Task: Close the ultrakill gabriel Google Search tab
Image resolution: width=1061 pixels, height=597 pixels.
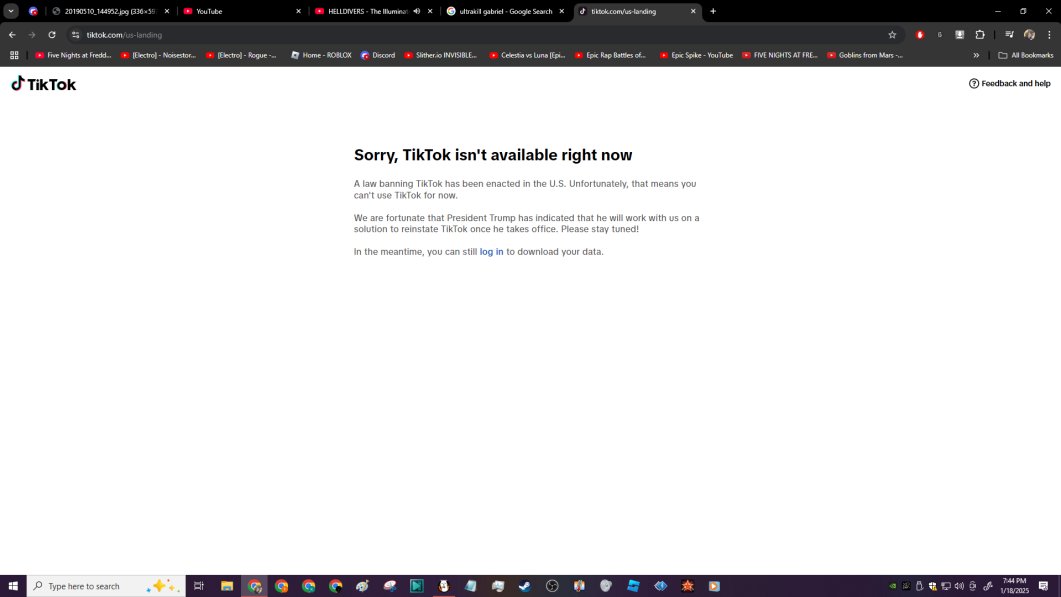Action: tap(562, 12)
